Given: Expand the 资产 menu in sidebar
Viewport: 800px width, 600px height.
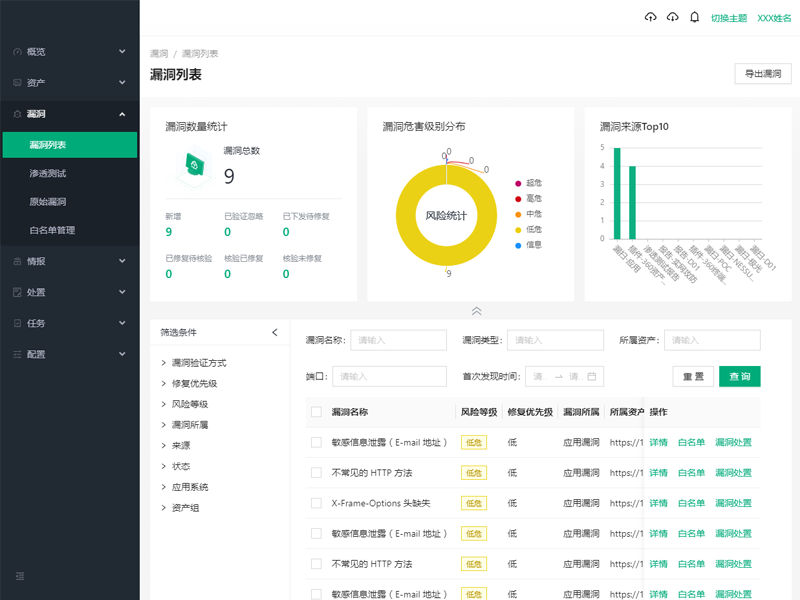Looking at the screenshot, I should click(x=70, y=82).
